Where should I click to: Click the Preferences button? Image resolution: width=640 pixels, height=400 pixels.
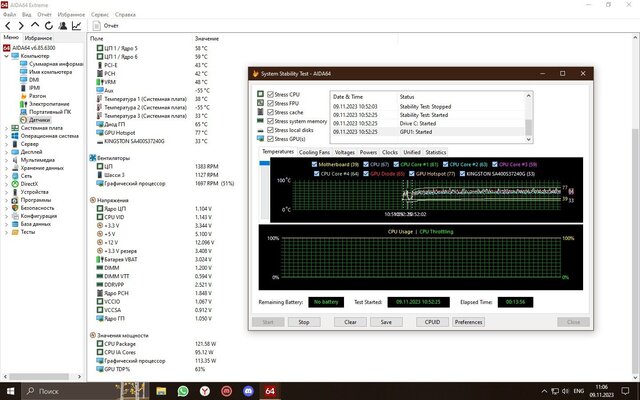[468, 322]
